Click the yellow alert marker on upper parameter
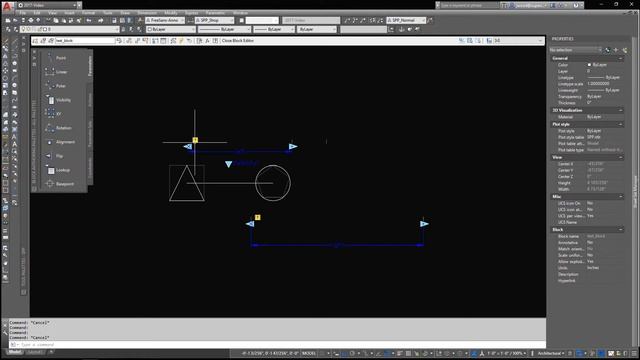Viewport: 640px width, 360px height. click(x=195, y=140)
